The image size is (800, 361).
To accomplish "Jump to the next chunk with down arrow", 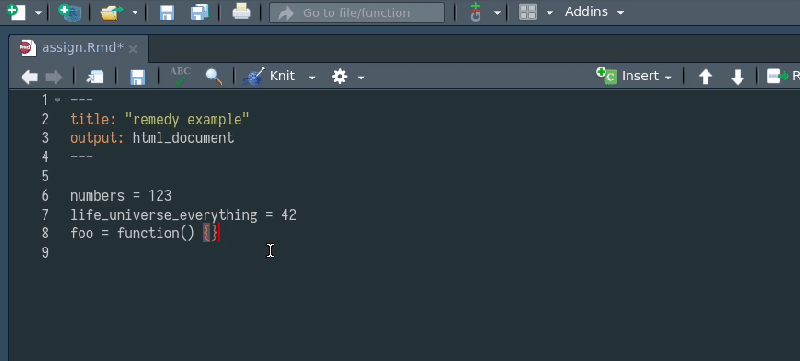I will [x=737, y=77].
